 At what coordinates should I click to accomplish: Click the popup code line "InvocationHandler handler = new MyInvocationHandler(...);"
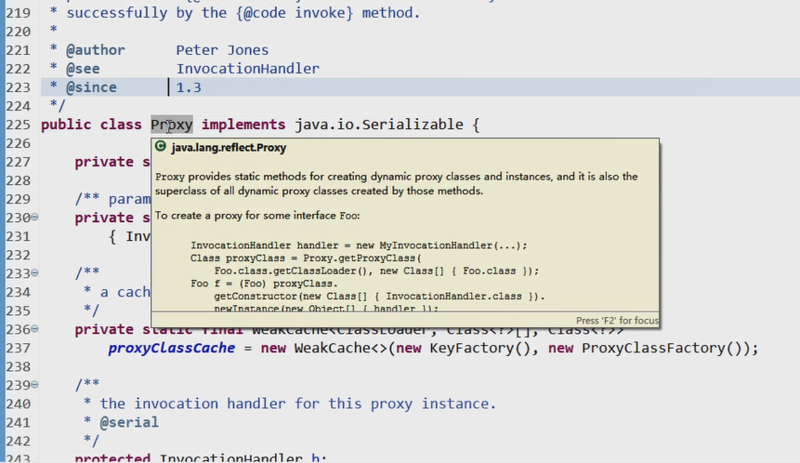[x=359, y=246]
